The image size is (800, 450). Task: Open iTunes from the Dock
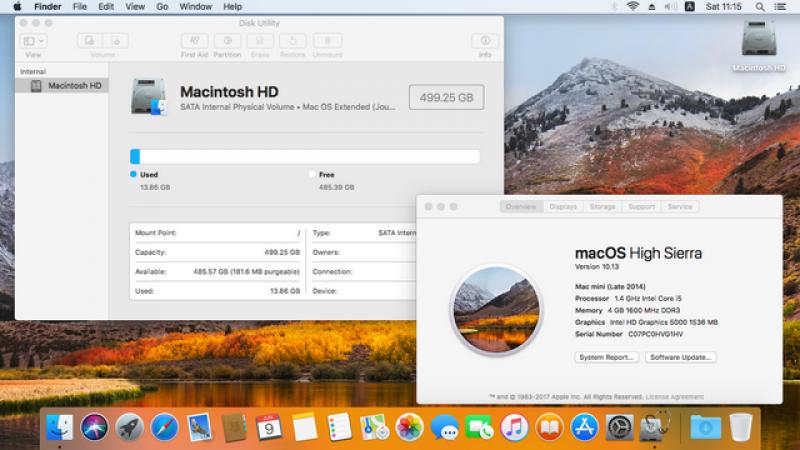[x=514, y=428]
